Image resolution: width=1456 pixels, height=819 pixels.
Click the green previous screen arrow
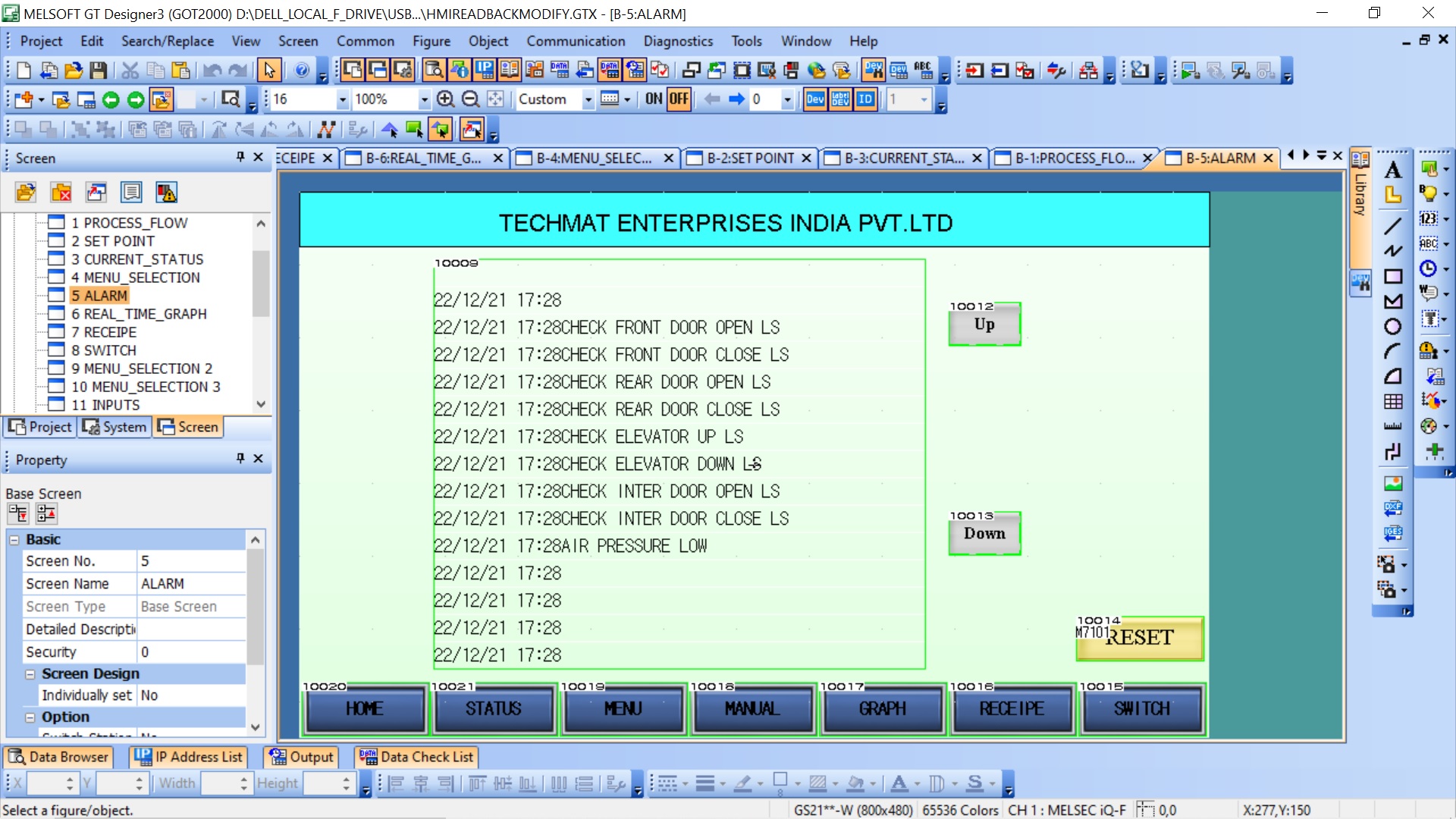coord(111,99)
